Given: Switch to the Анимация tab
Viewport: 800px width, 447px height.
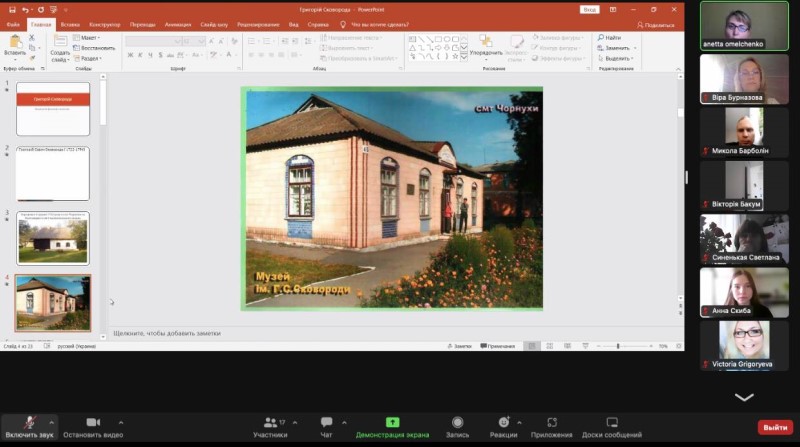Looking at the screenshot, I should point(178,24).
